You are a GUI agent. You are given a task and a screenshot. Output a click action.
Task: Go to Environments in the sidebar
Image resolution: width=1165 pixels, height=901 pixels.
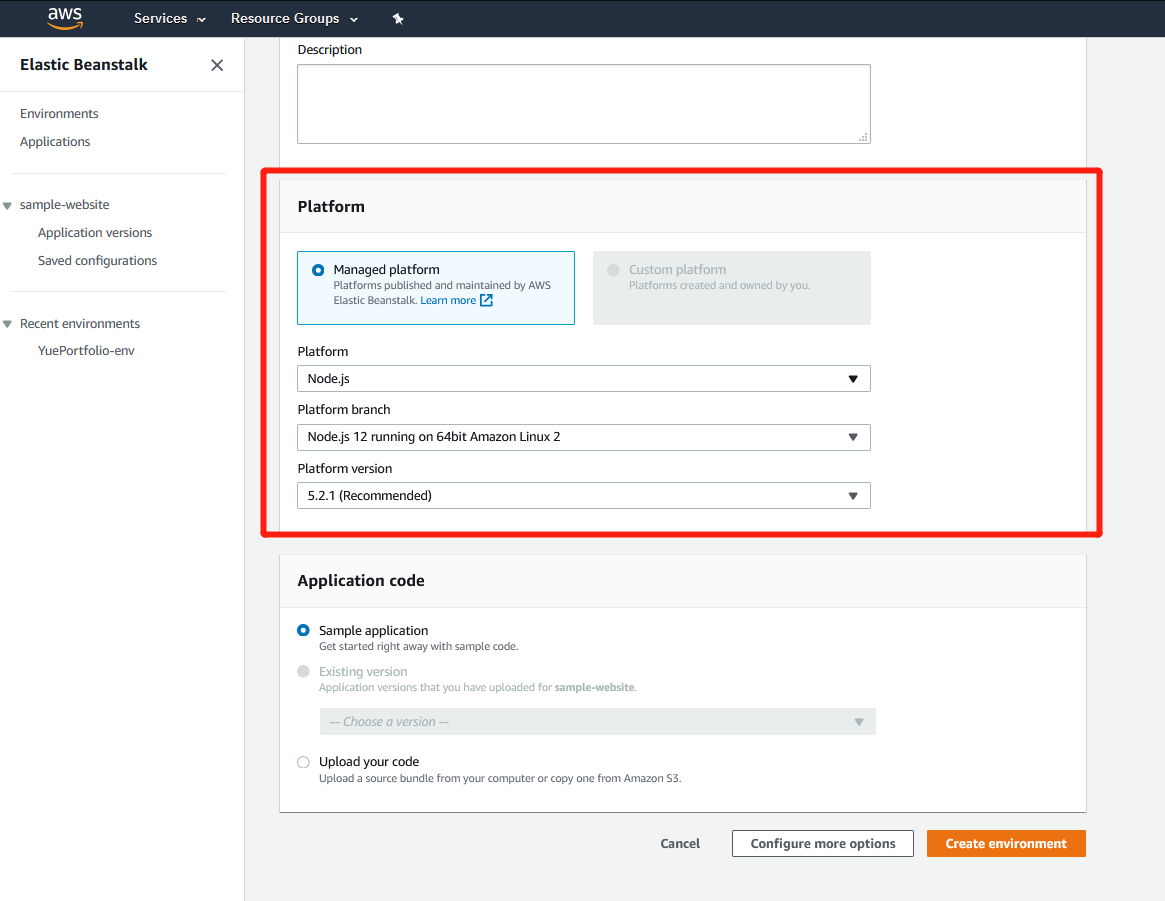pos(59,114)
